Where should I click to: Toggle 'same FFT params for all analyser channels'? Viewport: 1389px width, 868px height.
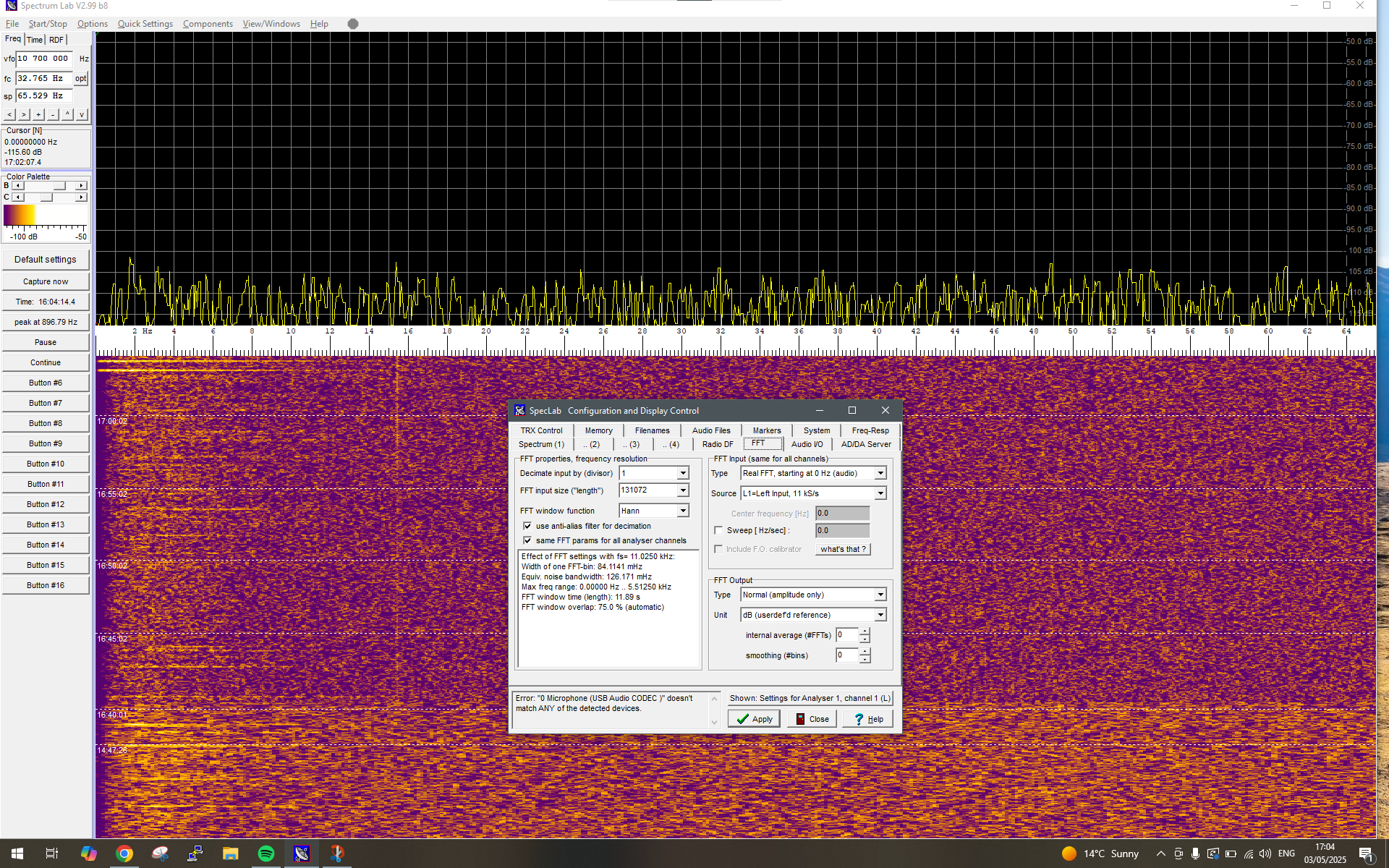click(x=527, y=540)
